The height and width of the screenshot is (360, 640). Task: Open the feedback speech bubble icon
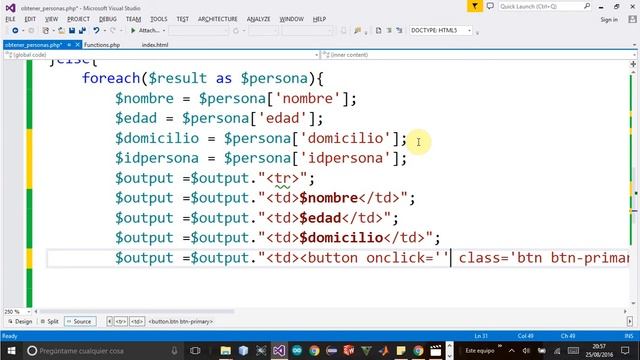(490, 6)
